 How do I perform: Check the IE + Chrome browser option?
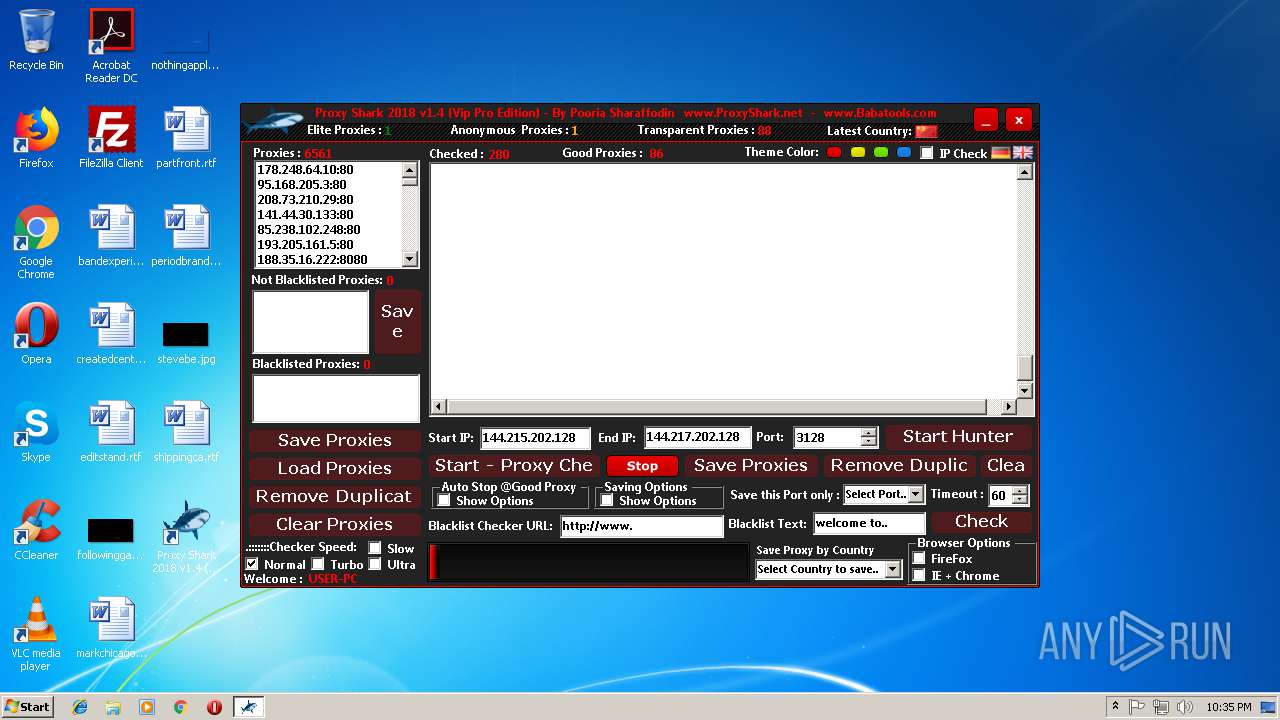(x=919, y=575)
